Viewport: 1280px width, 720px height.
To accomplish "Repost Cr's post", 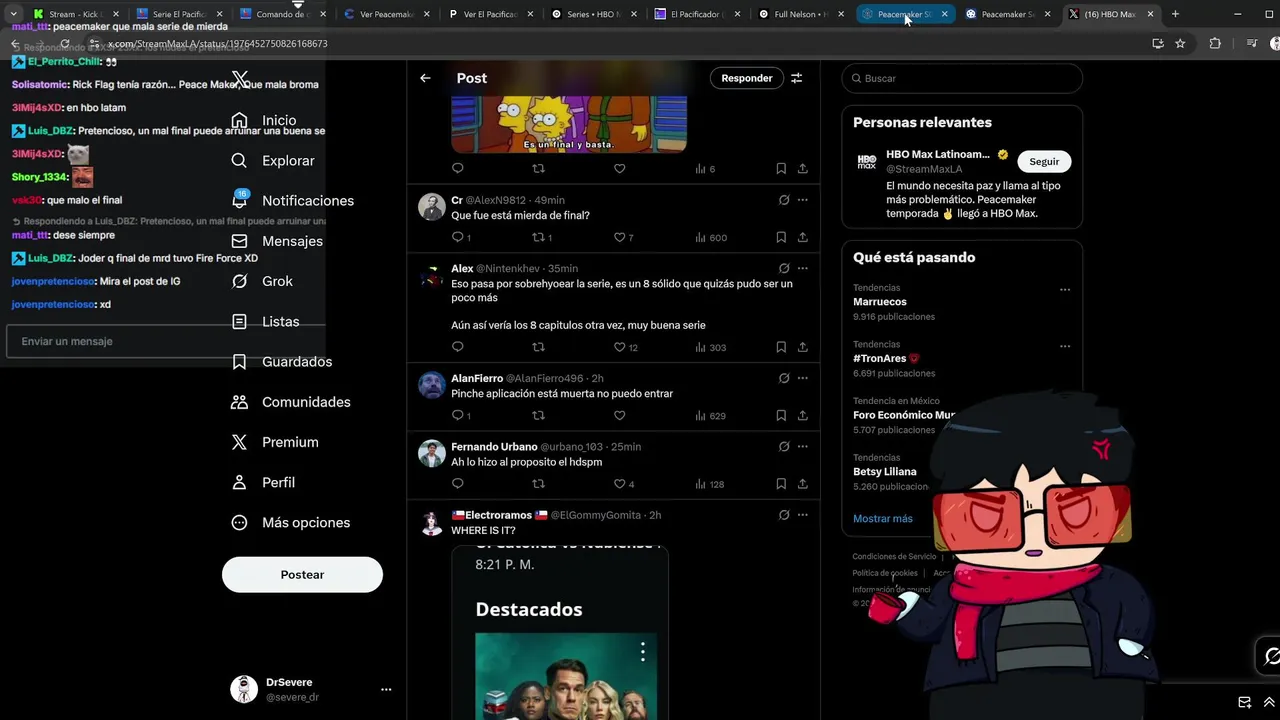I will click(538, 237).
